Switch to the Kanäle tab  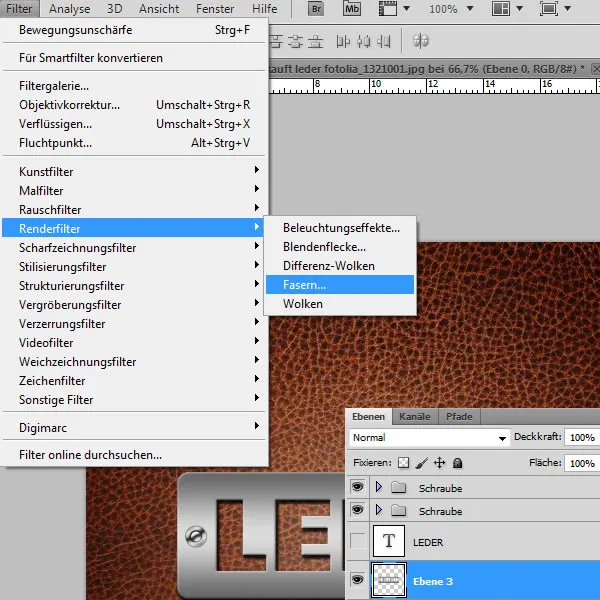click(415, 416)
